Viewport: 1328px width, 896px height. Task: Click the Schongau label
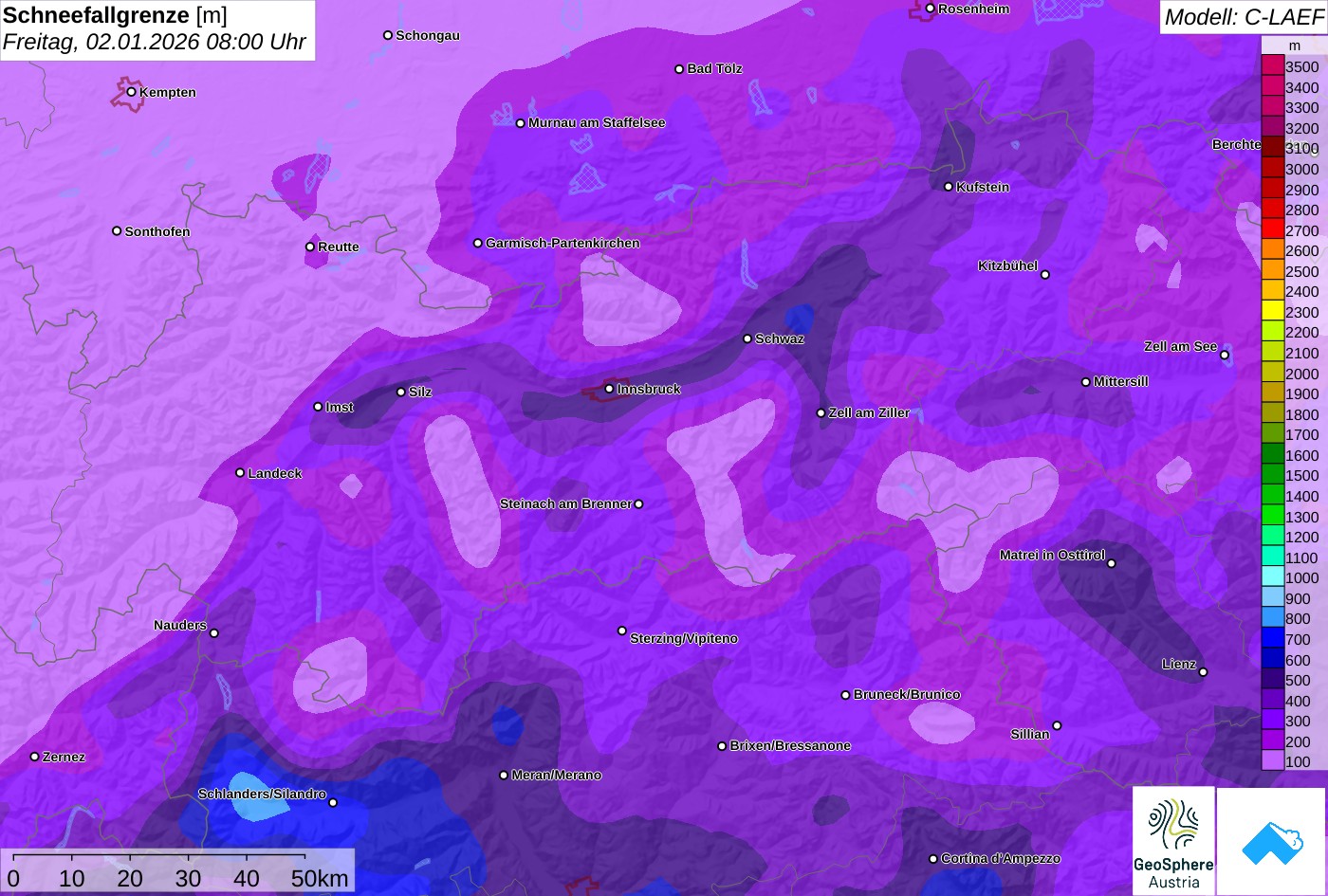coord(428,35)
